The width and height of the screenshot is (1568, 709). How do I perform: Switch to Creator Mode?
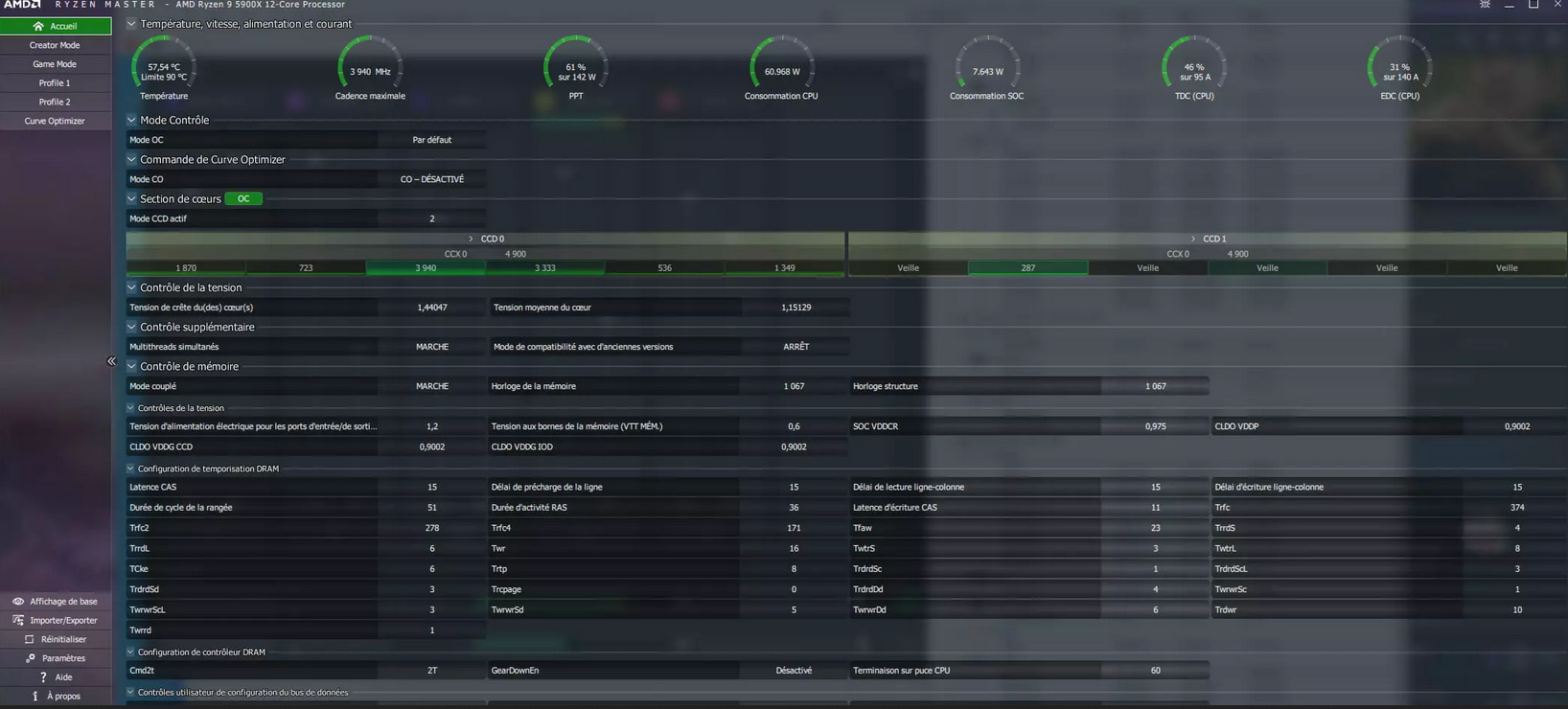56,45
